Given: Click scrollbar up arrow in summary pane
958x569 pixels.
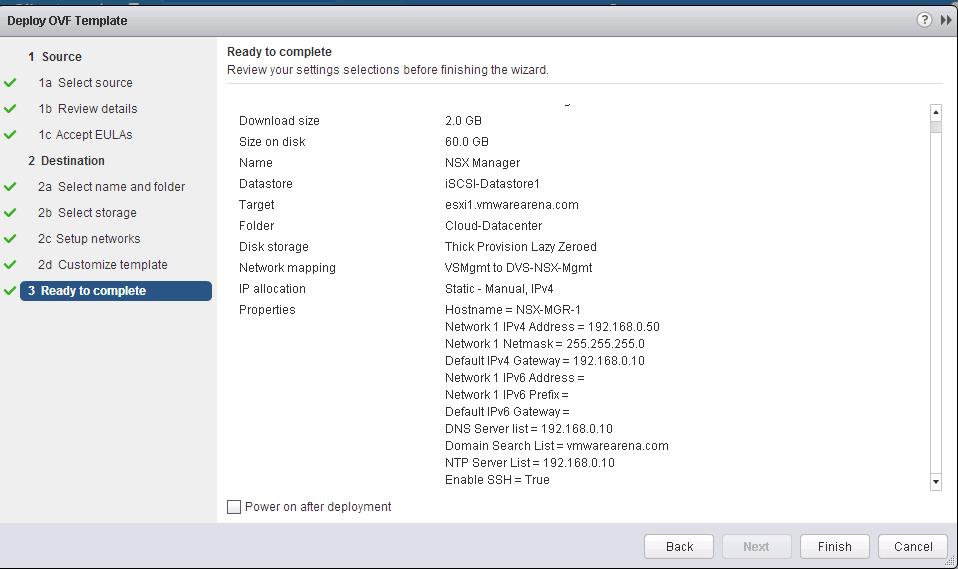Looking at the screenshot, I should (x=935, y=112).
